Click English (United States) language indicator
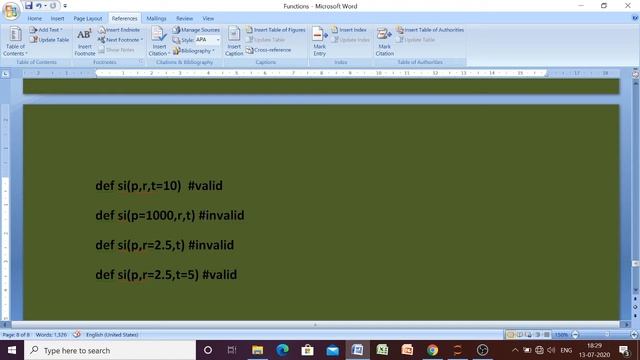This screenshot has width=640, height=360. tap(112, 335)
